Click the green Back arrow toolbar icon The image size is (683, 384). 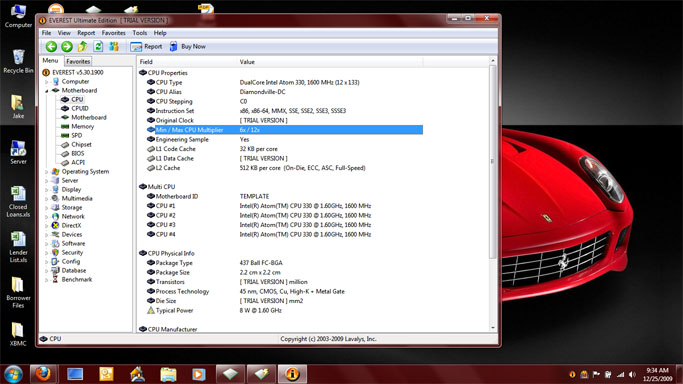click(51, 46)
